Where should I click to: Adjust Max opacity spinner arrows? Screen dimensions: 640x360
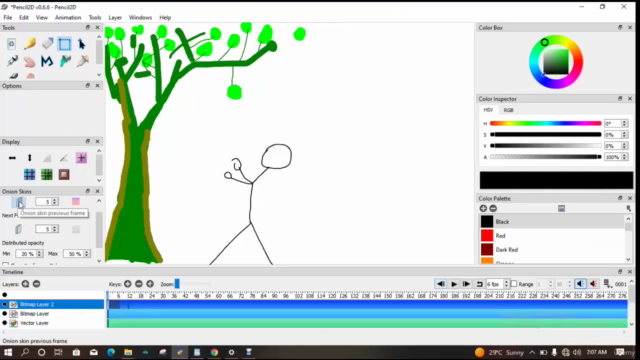pos(87,254)
